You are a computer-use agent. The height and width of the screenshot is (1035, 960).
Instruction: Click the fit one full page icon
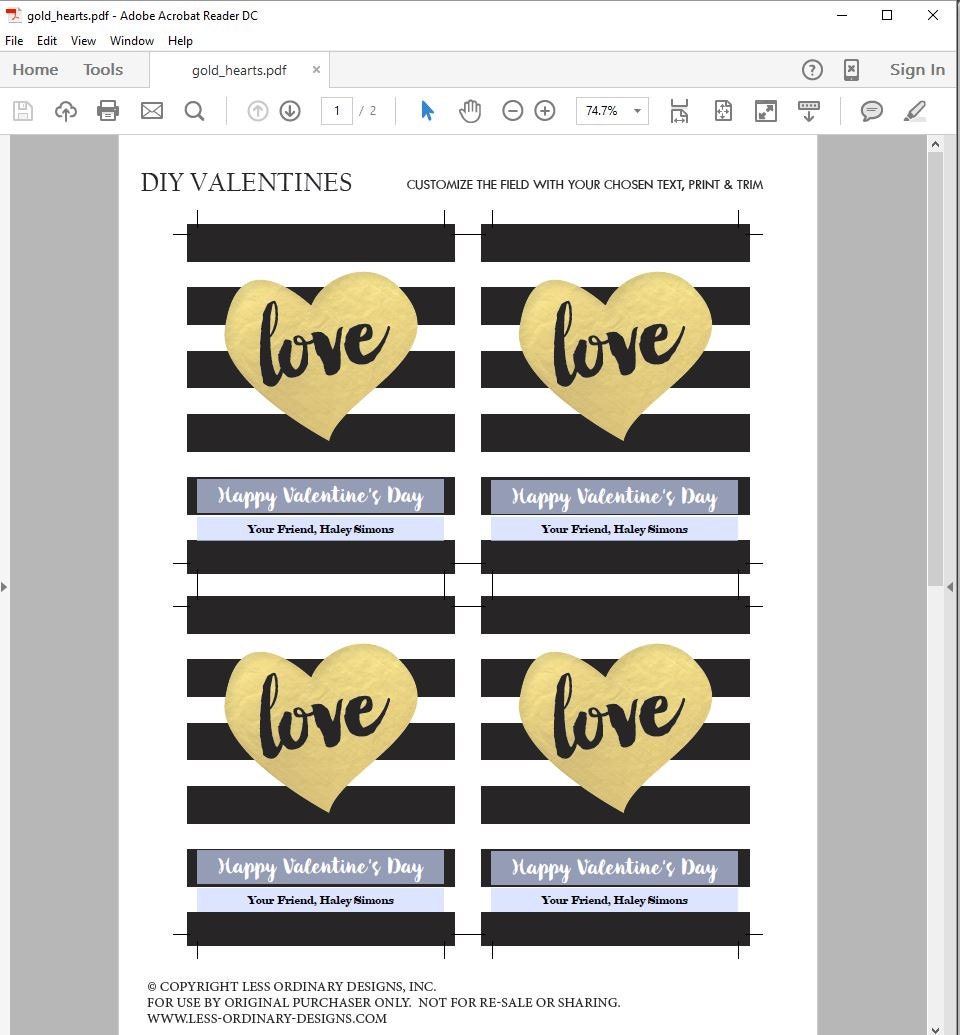click(723, 111)
